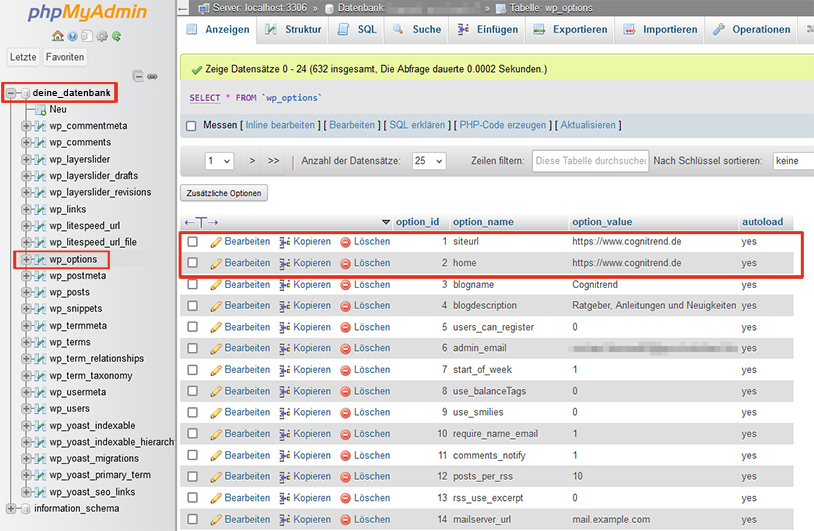Screen dimensions: 814x531
Task: Click the delete icon in mailserver_url row
Action: (x=345, y=520)
